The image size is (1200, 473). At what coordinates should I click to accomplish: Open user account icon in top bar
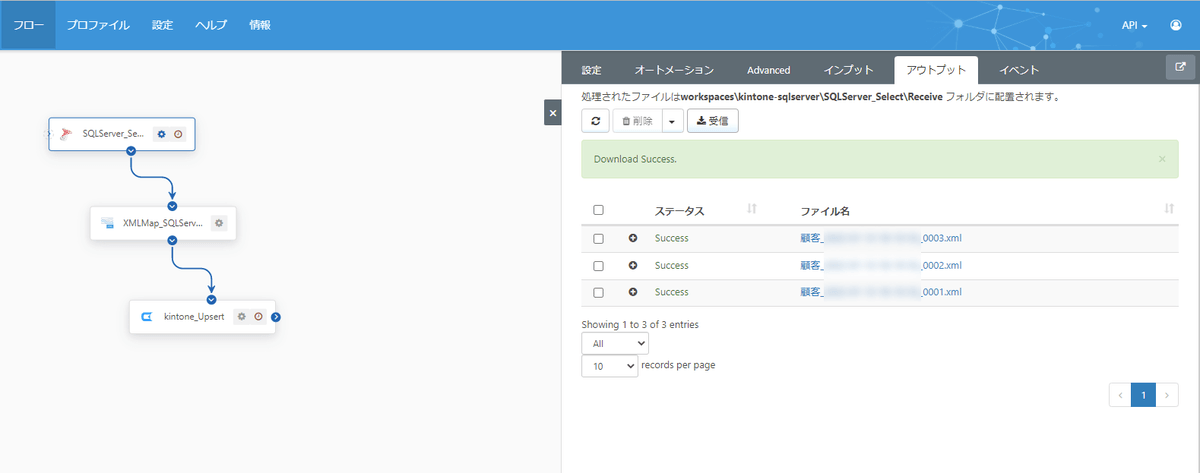tap(1176, 25)
